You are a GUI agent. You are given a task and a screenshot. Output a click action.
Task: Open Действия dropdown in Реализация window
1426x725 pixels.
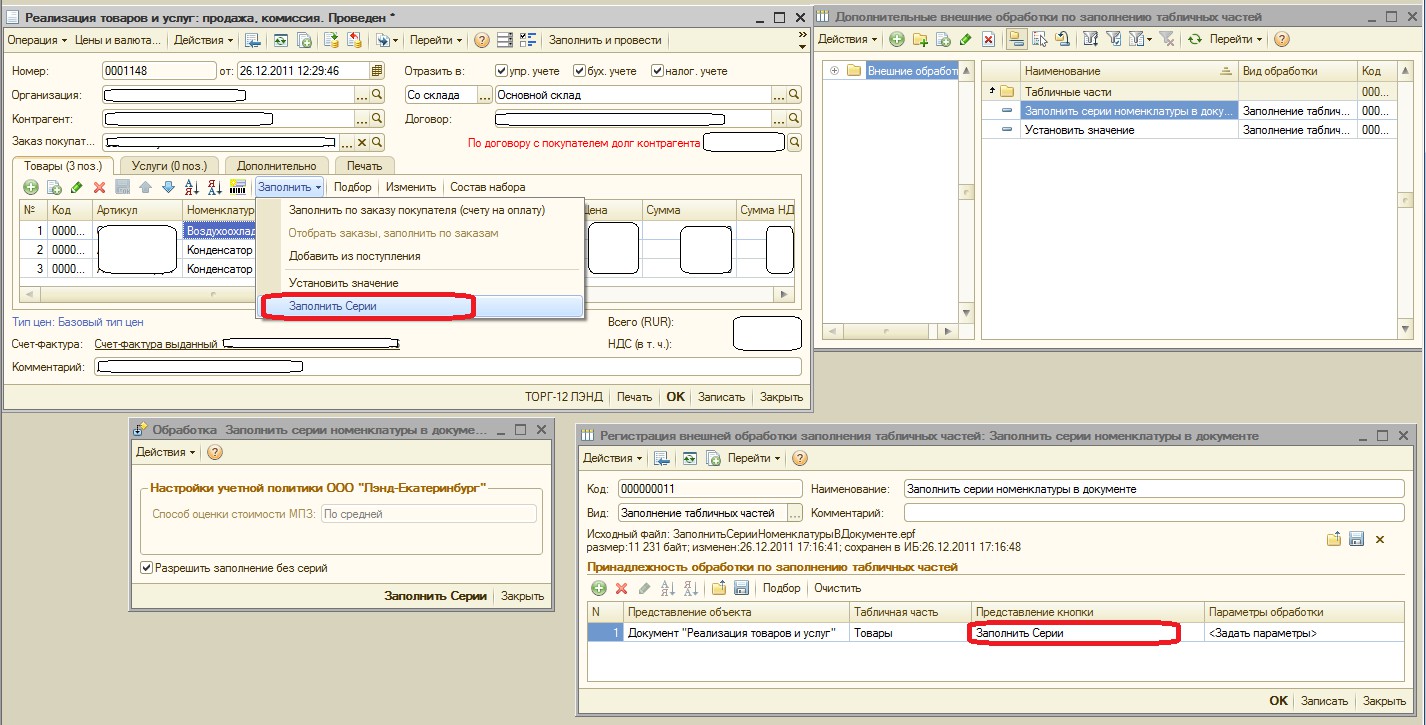[203, 40]
